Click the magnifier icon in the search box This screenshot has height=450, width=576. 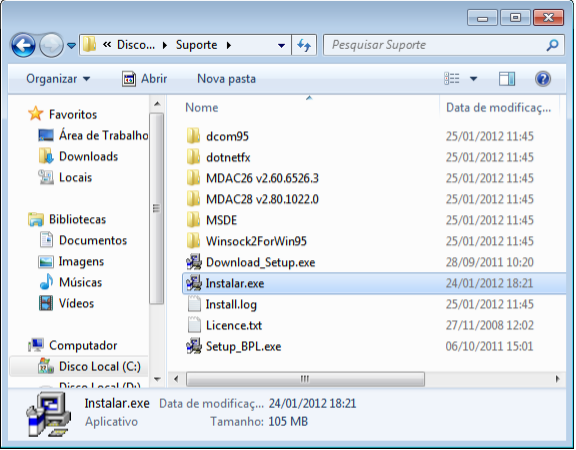552,45
